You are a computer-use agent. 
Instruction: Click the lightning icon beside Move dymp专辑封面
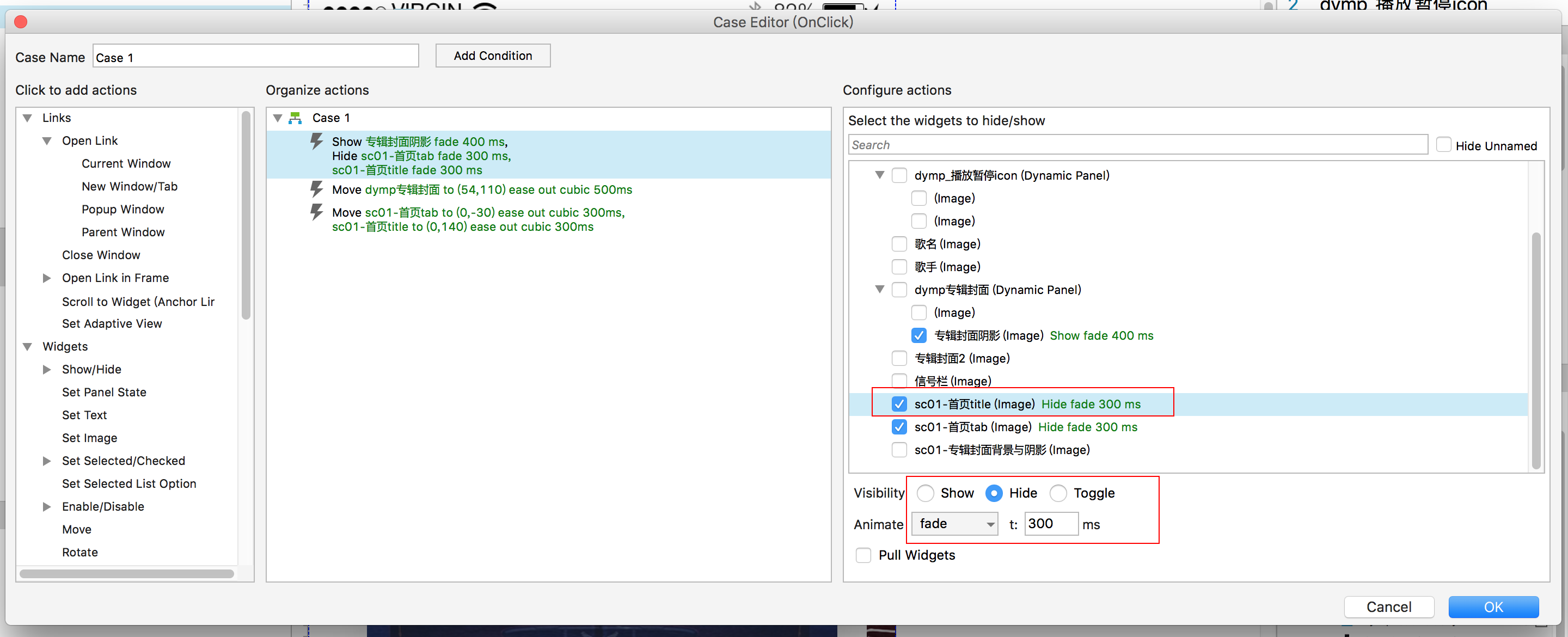316,189
